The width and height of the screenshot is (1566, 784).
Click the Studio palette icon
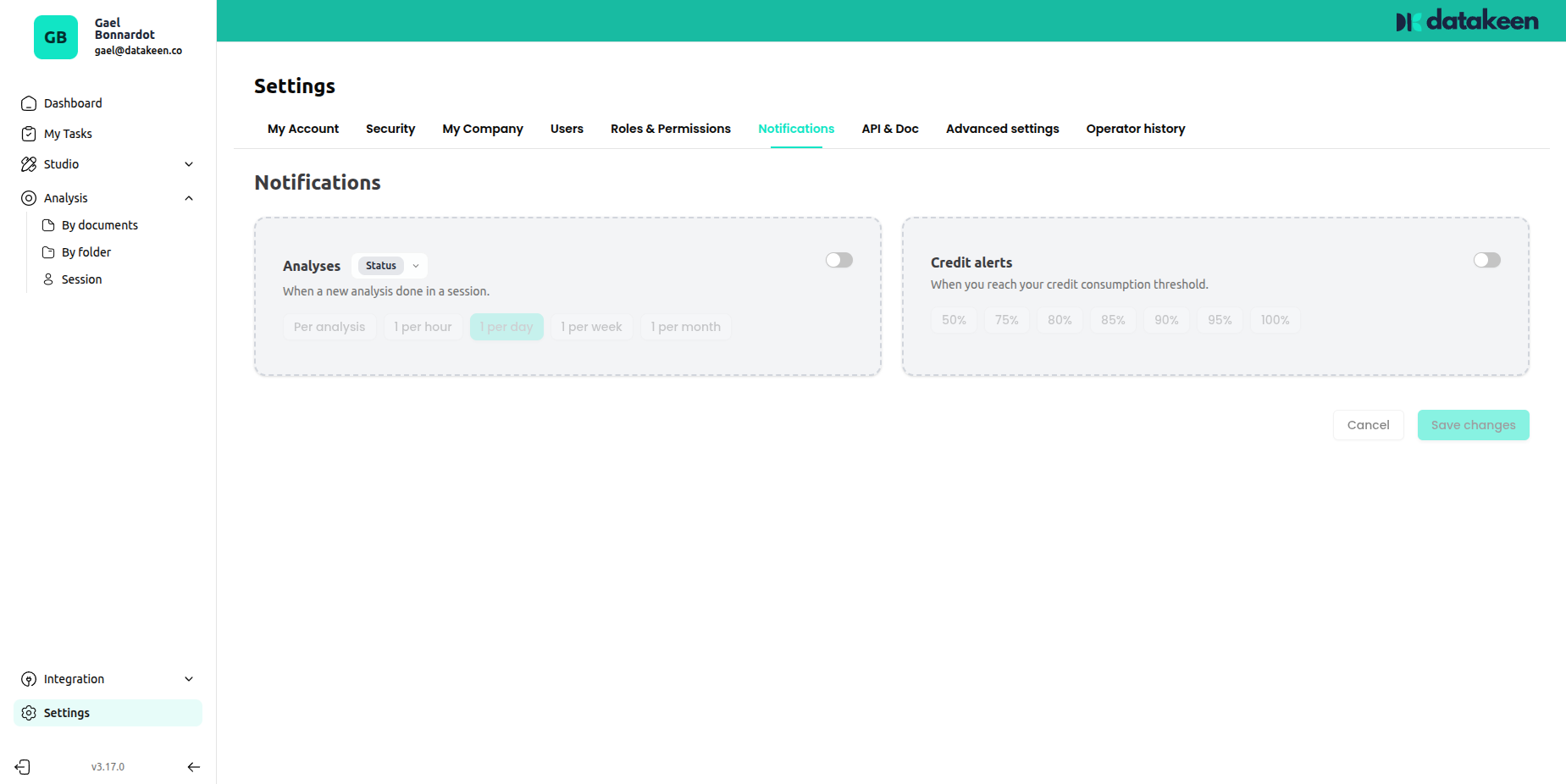[x=29, y=164]
